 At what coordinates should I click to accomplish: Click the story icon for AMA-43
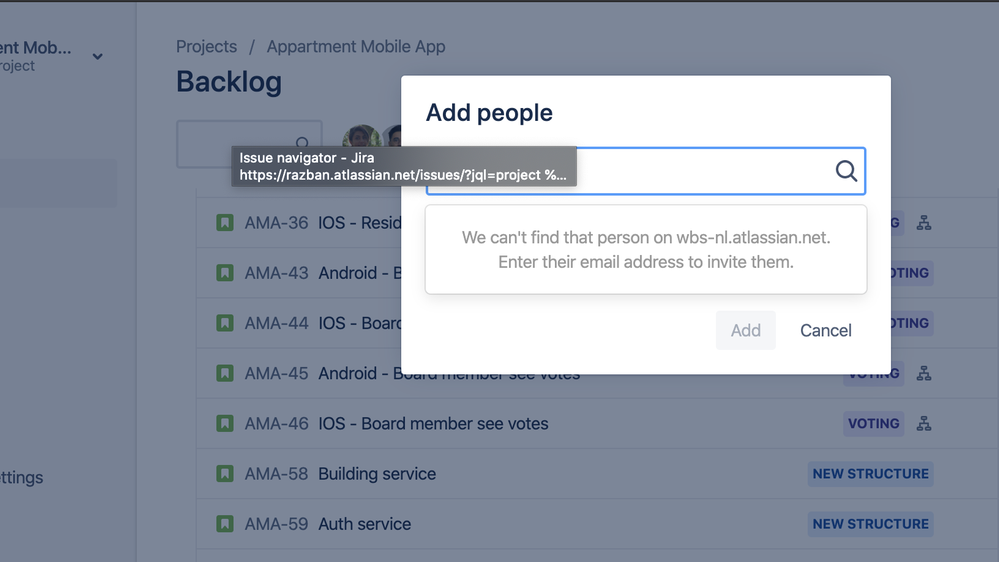(x=224, y=273)
